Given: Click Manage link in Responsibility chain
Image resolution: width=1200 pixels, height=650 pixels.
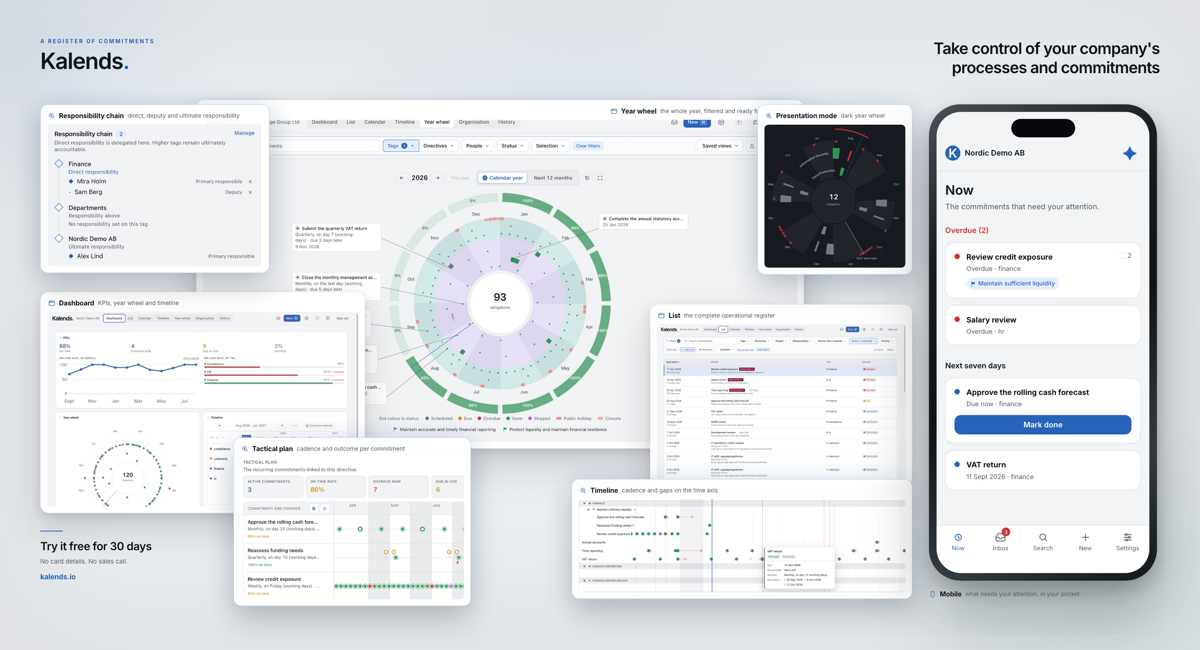Looking at the screenshot, I should (244, 133).
